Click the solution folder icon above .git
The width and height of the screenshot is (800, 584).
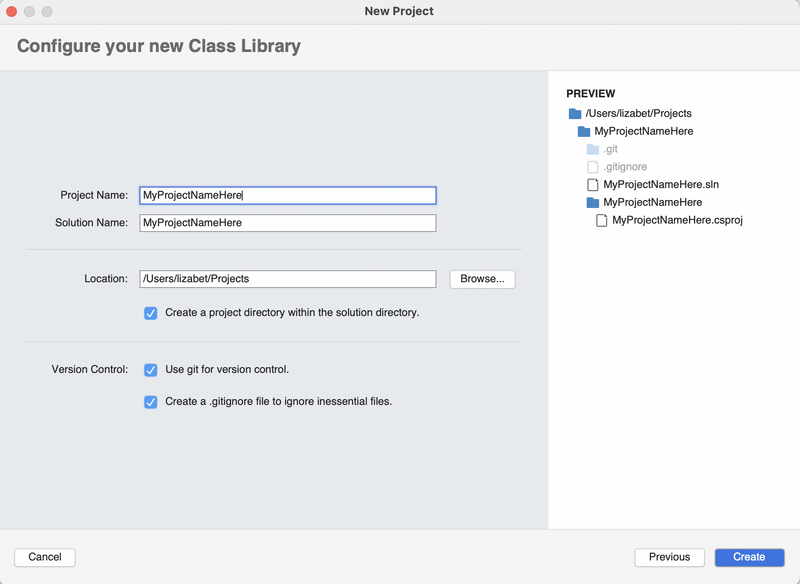coord(584,131)
